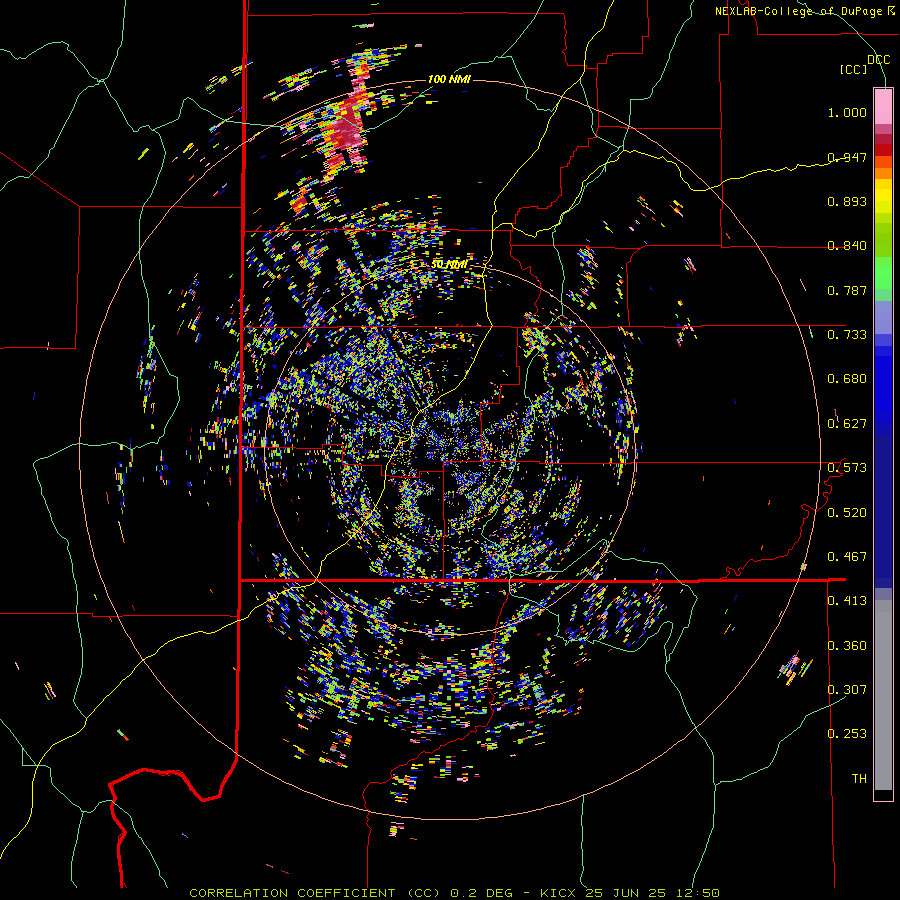Pick the bright blue swatch near 0.680
The image size is (900, 900).
883,385
